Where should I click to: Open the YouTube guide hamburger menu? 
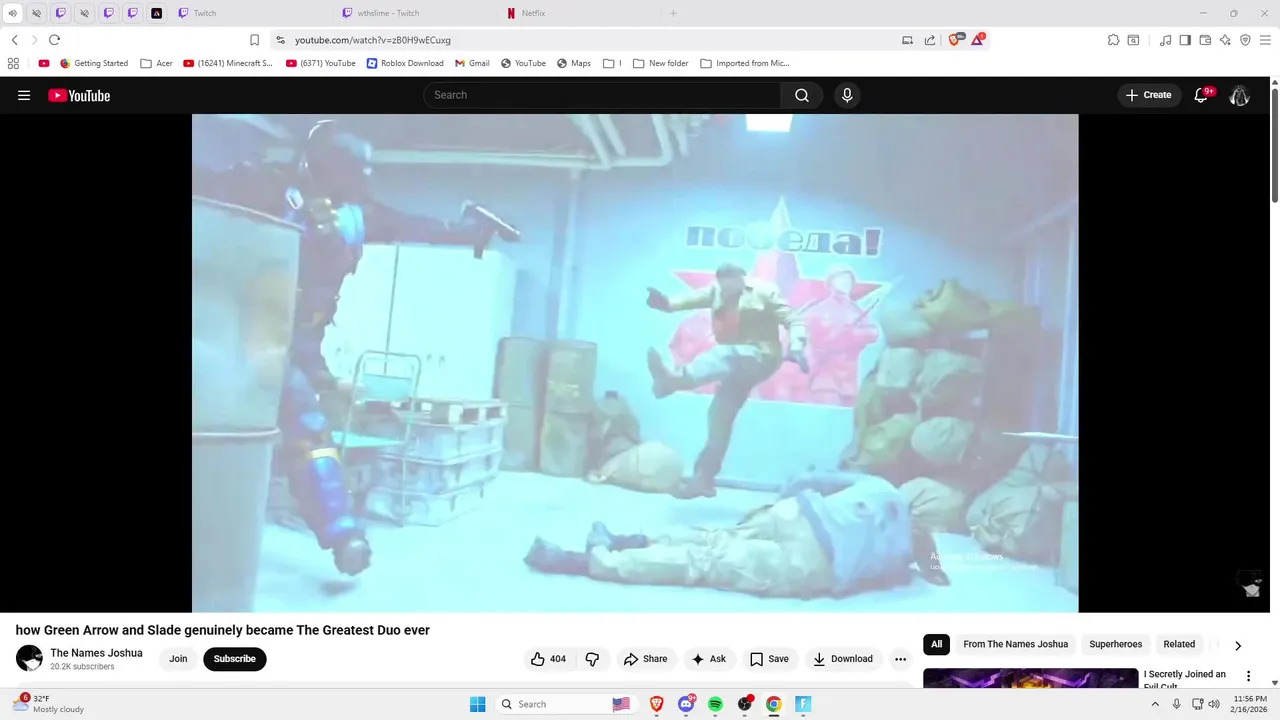pos(24,95)
